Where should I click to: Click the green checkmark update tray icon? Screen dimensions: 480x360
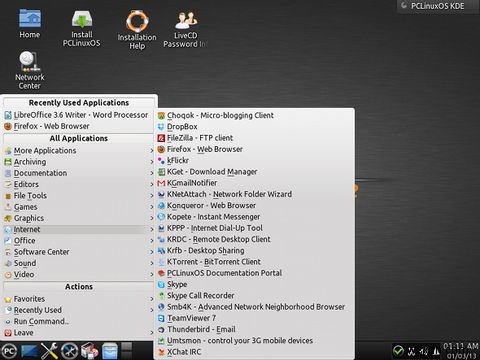point(398,351)
